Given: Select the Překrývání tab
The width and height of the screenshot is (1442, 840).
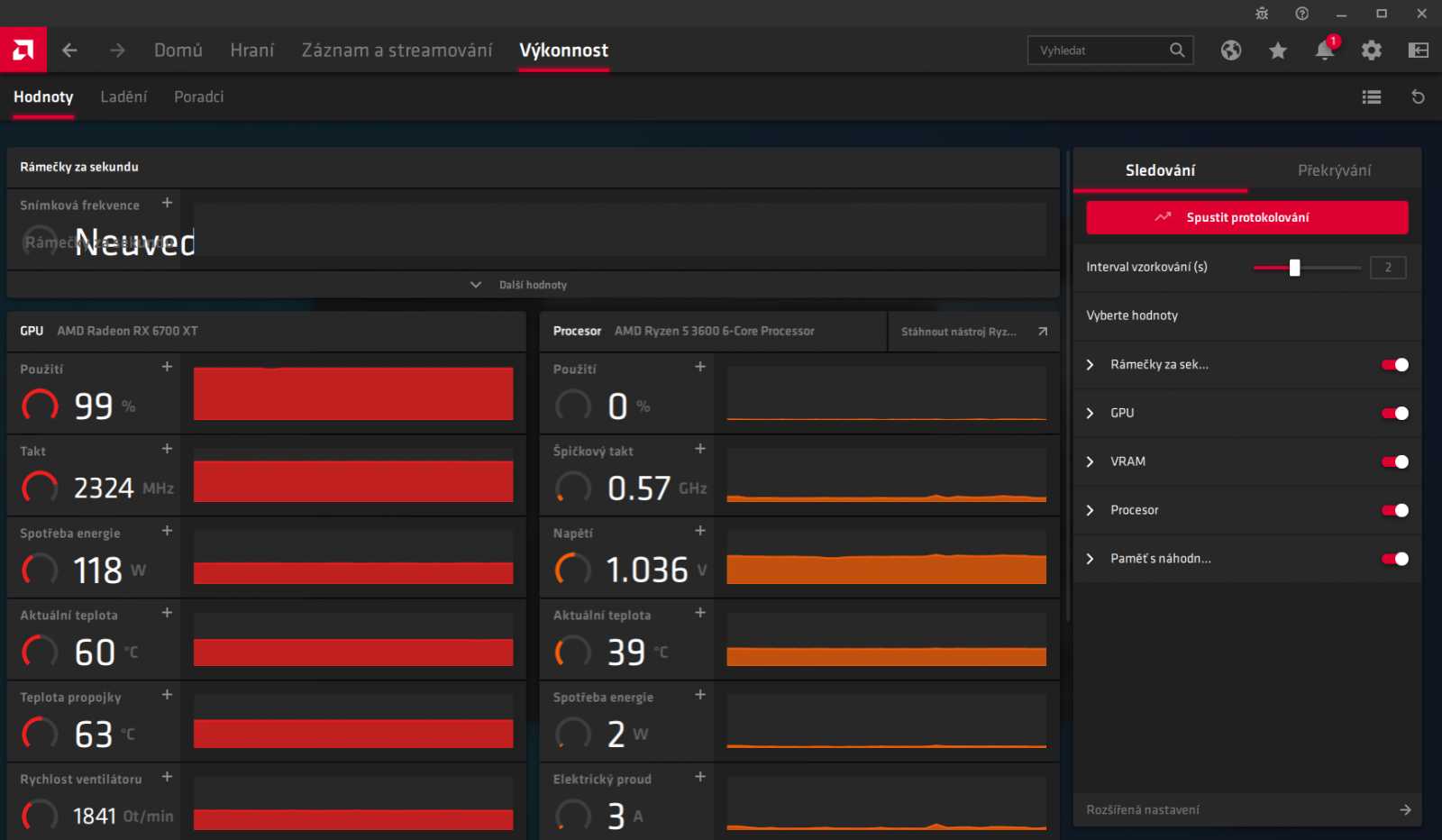Looking at the screenshot, I should [x=1335, y=170].
